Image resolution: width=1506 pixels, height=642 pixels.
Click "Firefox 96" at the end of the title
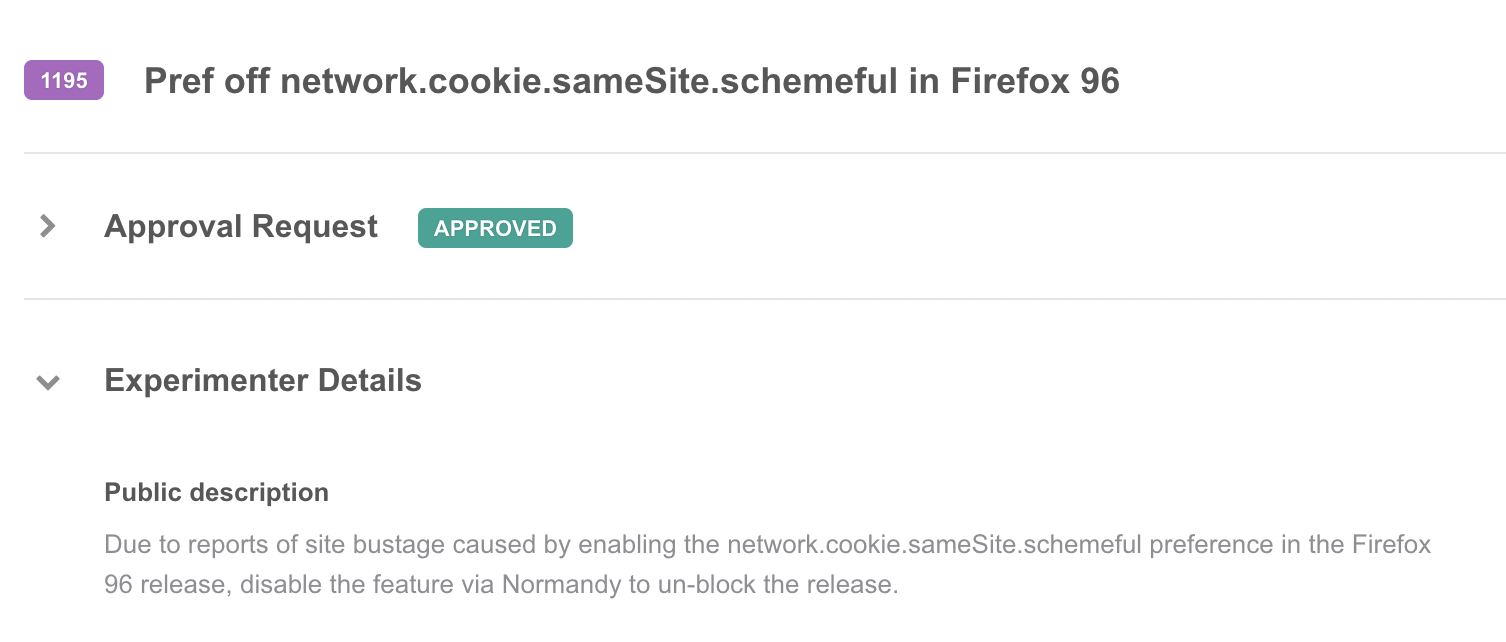point(1034,81)
